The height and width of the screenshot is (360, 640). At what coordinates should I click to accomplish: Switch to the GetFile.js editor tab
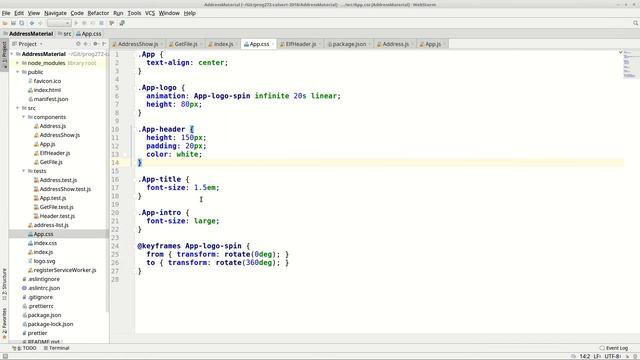(186, 44)
